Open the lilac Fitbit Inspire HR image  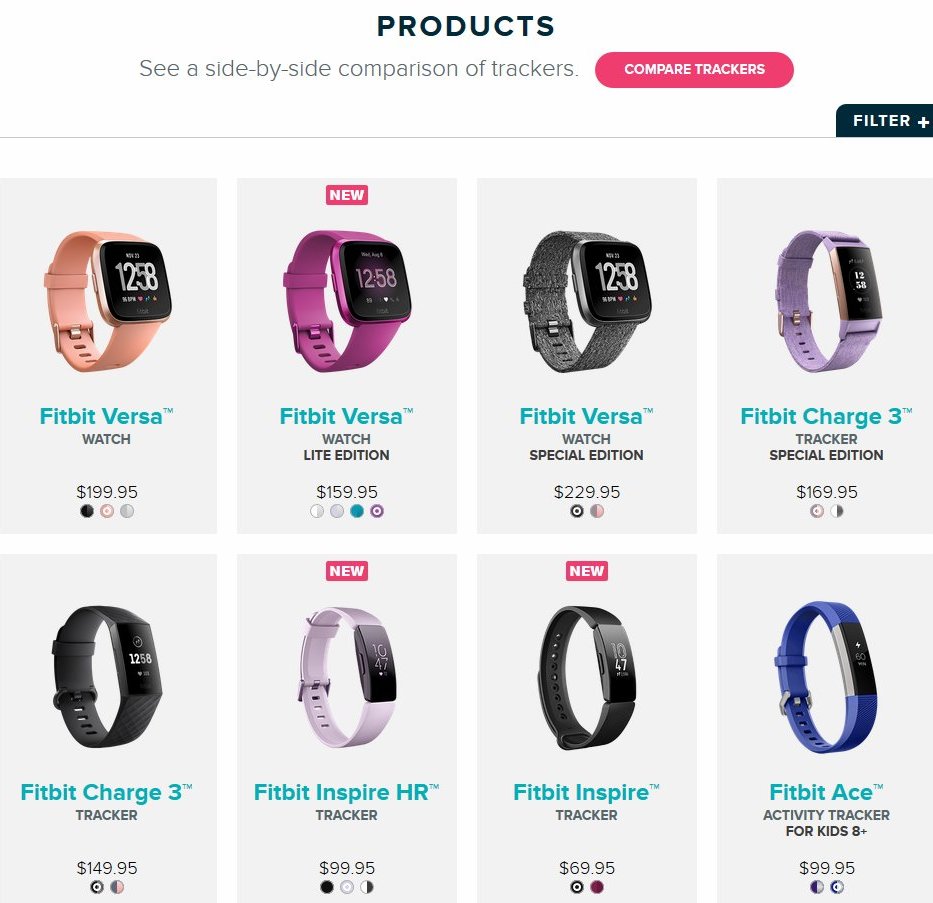point(347,677)
